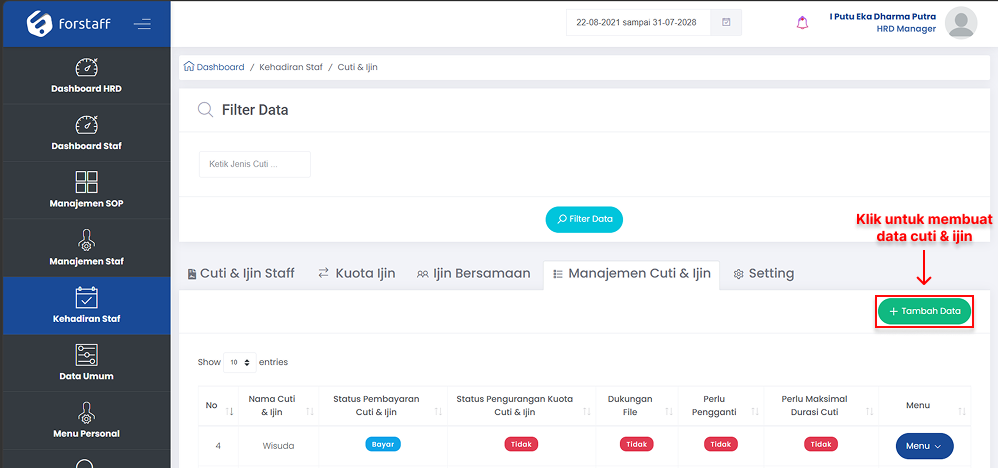The image size is (998, 468).
Task: Select Manajemen Cuti & Ijin tab
Action: pyautogui.click(x=631, y=274)
